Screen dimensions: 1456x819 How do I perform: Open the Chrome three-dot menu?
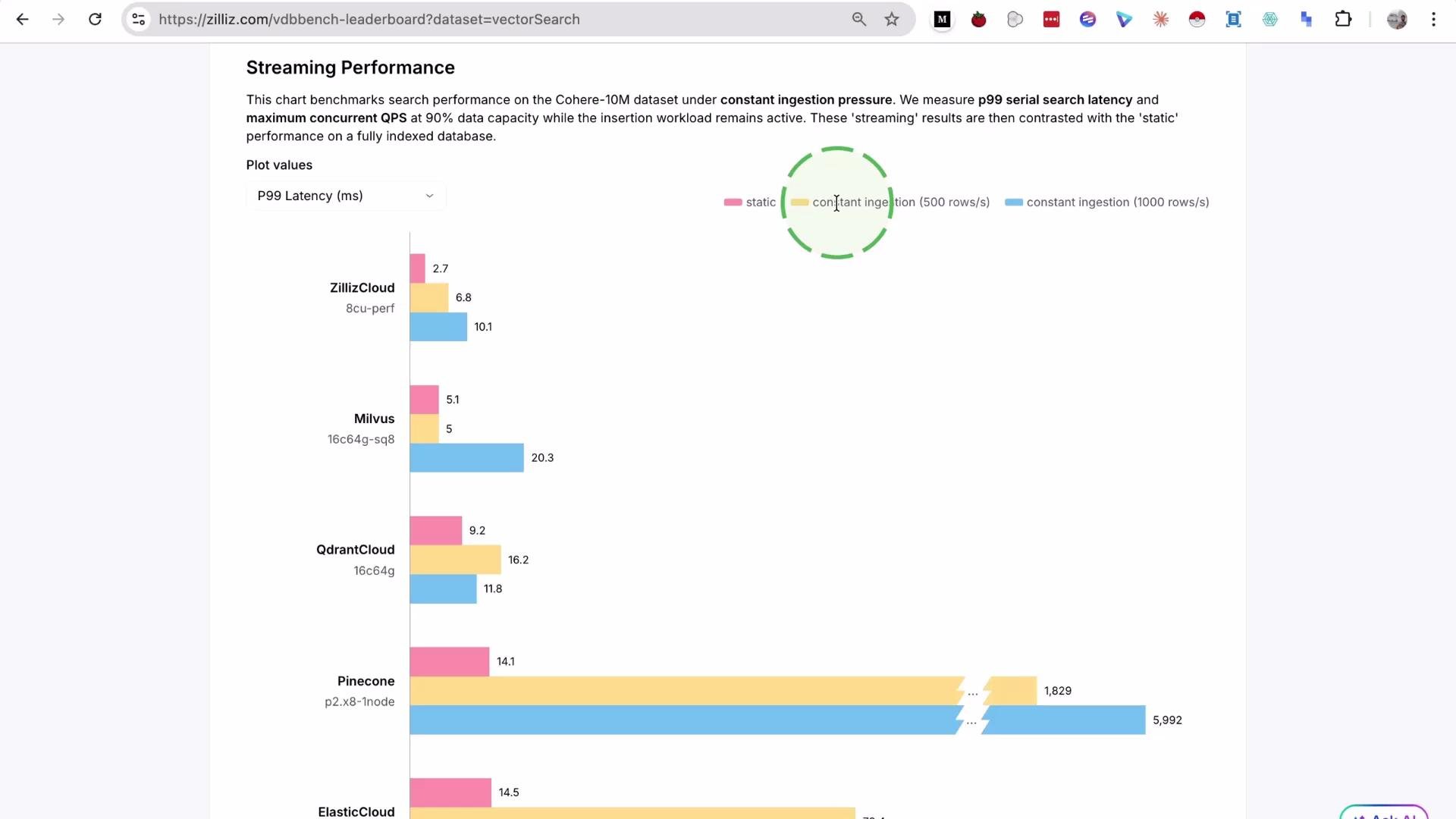(x=1433, y=20)
